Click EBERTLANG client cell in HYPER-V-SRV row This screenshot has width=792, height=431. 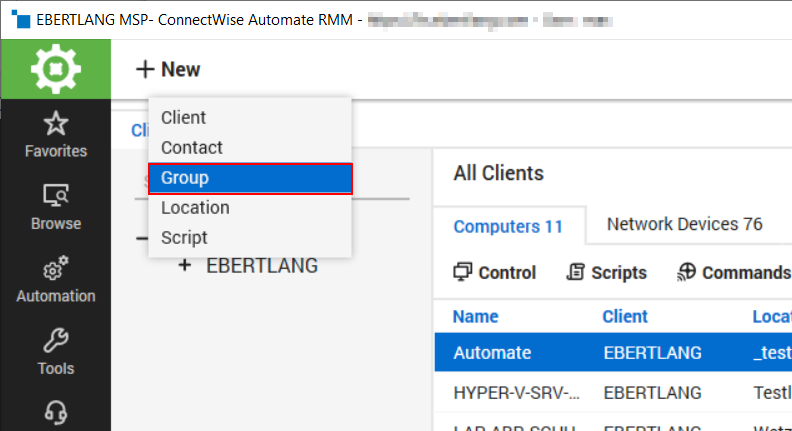click(x=652, y=393)
